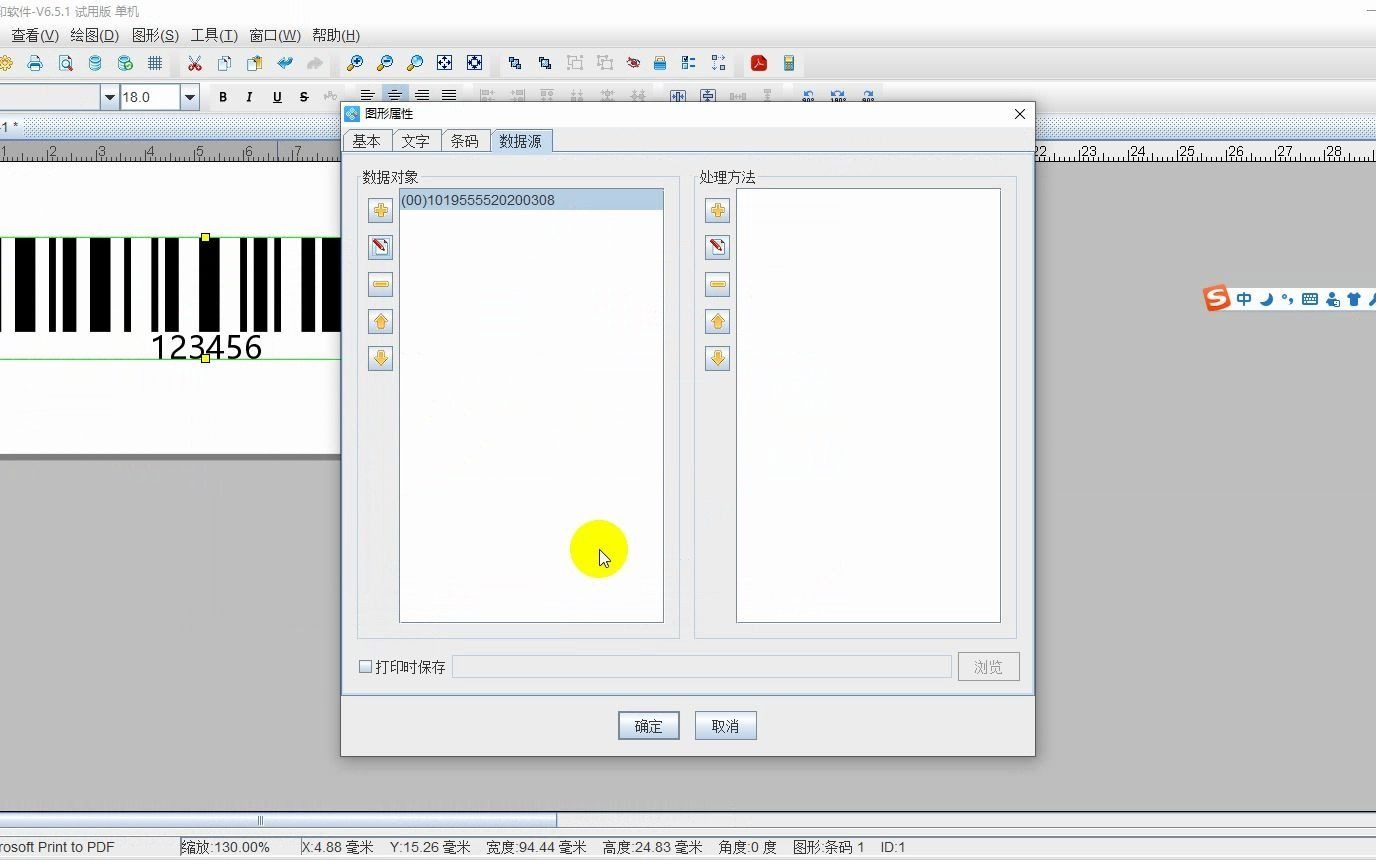Switch to the 基本 tab
The width and height of the screenshot is (1376, 860).
point(366,141)
